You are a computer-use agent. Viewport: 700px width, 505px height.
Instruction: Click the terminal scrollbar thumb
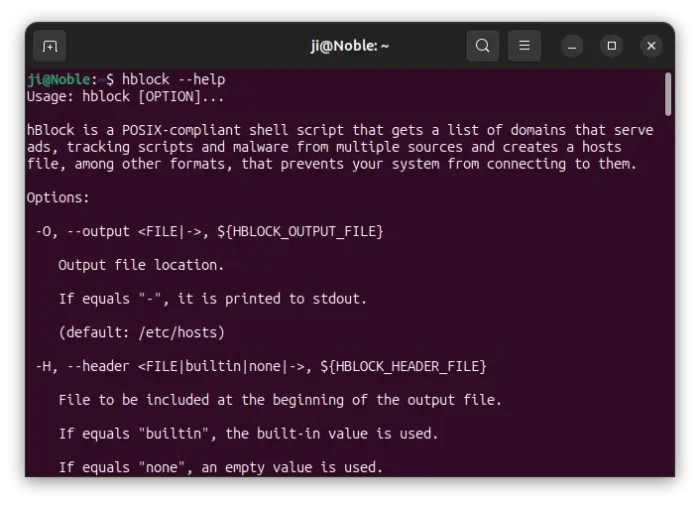[668, 94]
